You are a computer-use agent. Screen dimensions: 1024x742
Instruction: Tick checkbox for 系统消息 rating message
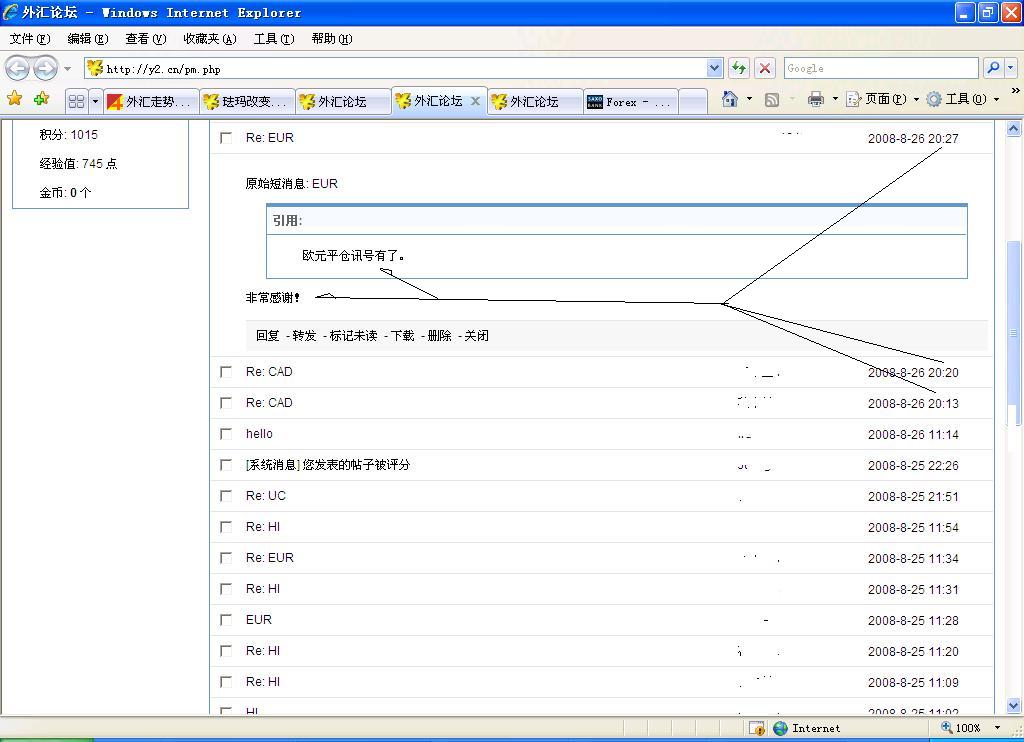point(226,465)
